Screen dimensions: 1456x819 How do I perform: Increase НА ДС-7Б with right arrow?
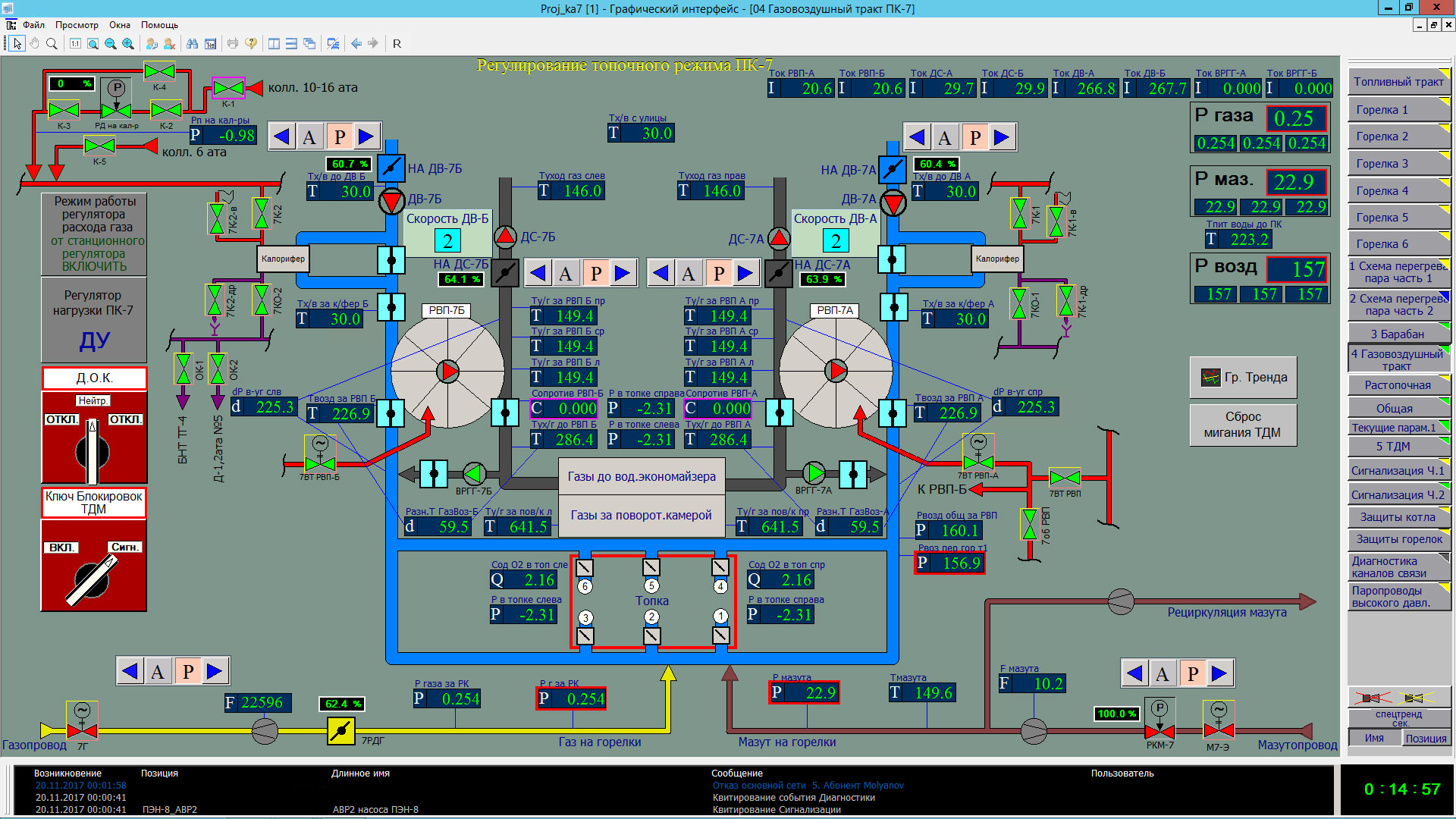tap(623, 273)
